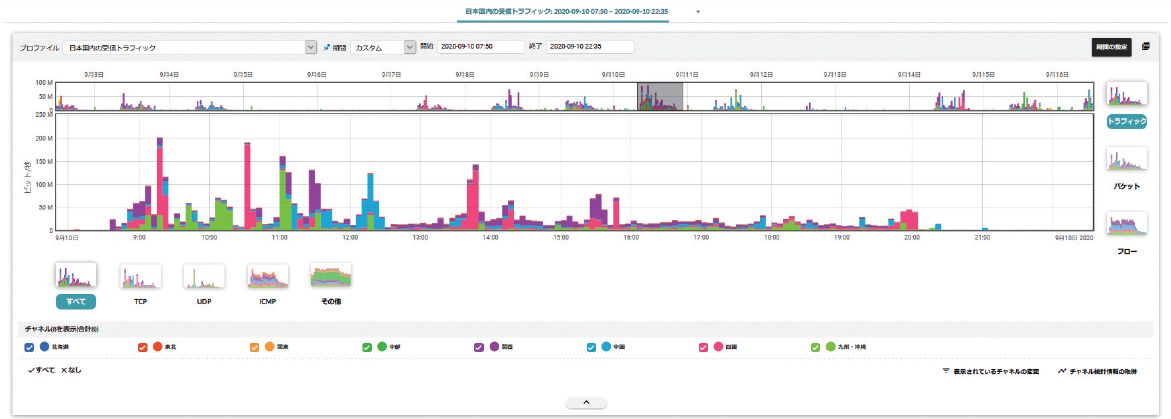Add a new tab with plus button

click(x=698, y=11)
